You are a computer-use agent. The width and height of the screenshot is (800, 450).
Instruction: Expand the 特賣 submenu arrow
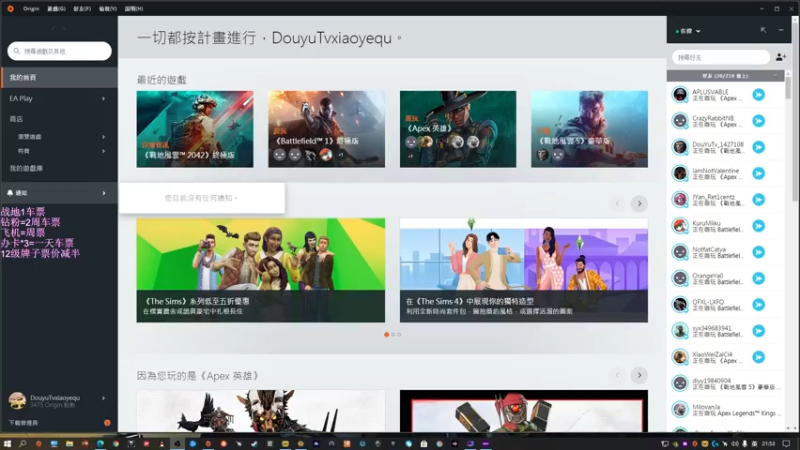[x=104, y=151]
